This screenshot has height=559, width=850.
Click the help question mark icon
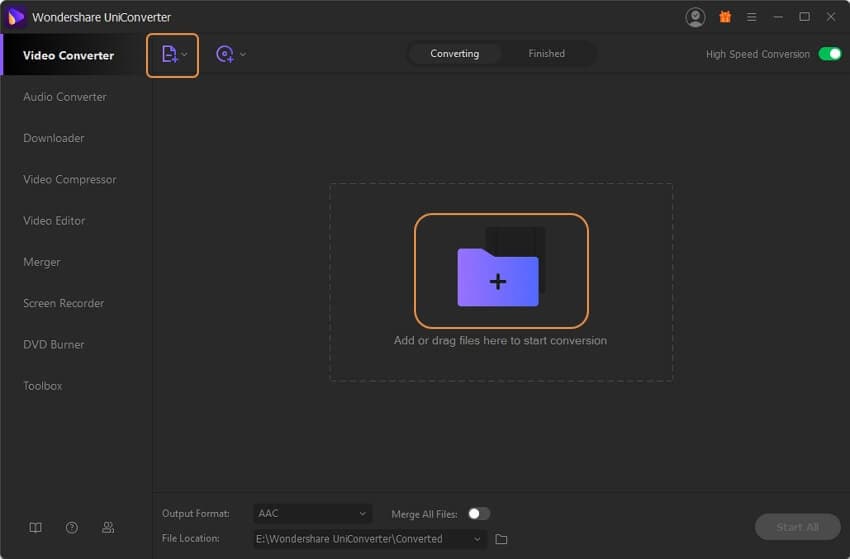click(x=72, y=528)
